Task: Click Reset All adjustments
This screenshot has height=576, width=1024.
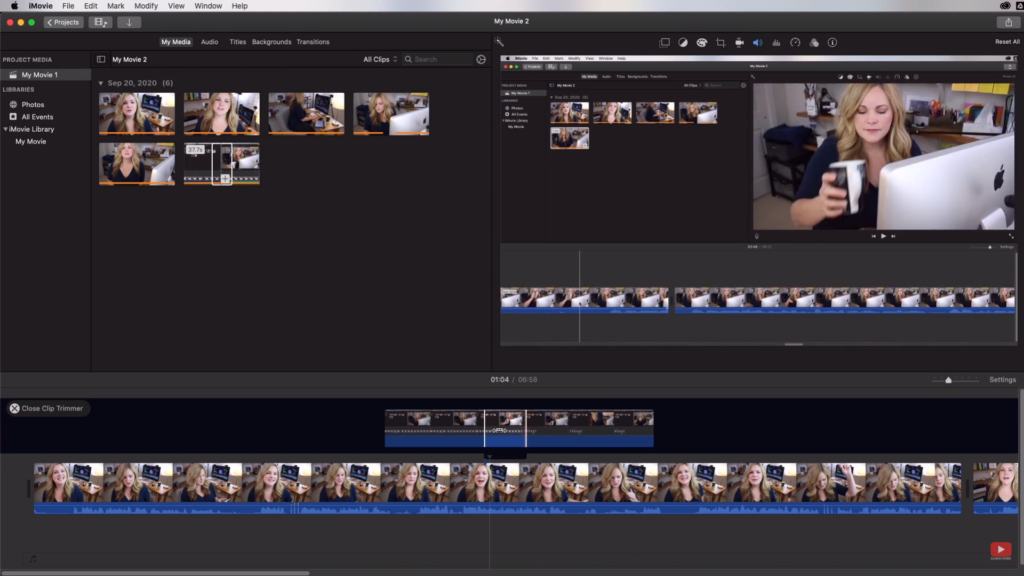Action: [x=1007, y=42]
